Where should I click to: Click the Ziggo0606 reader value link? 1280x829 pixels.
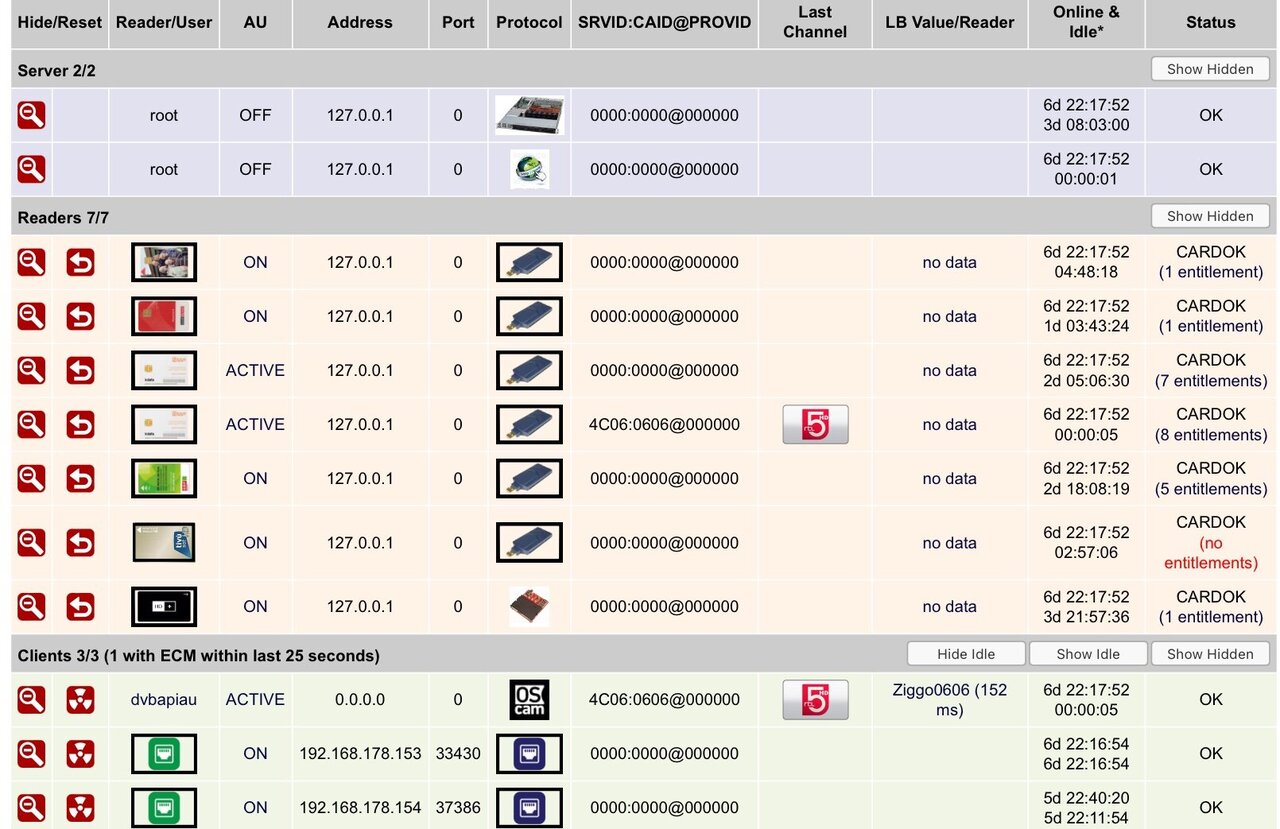[949, 700]
